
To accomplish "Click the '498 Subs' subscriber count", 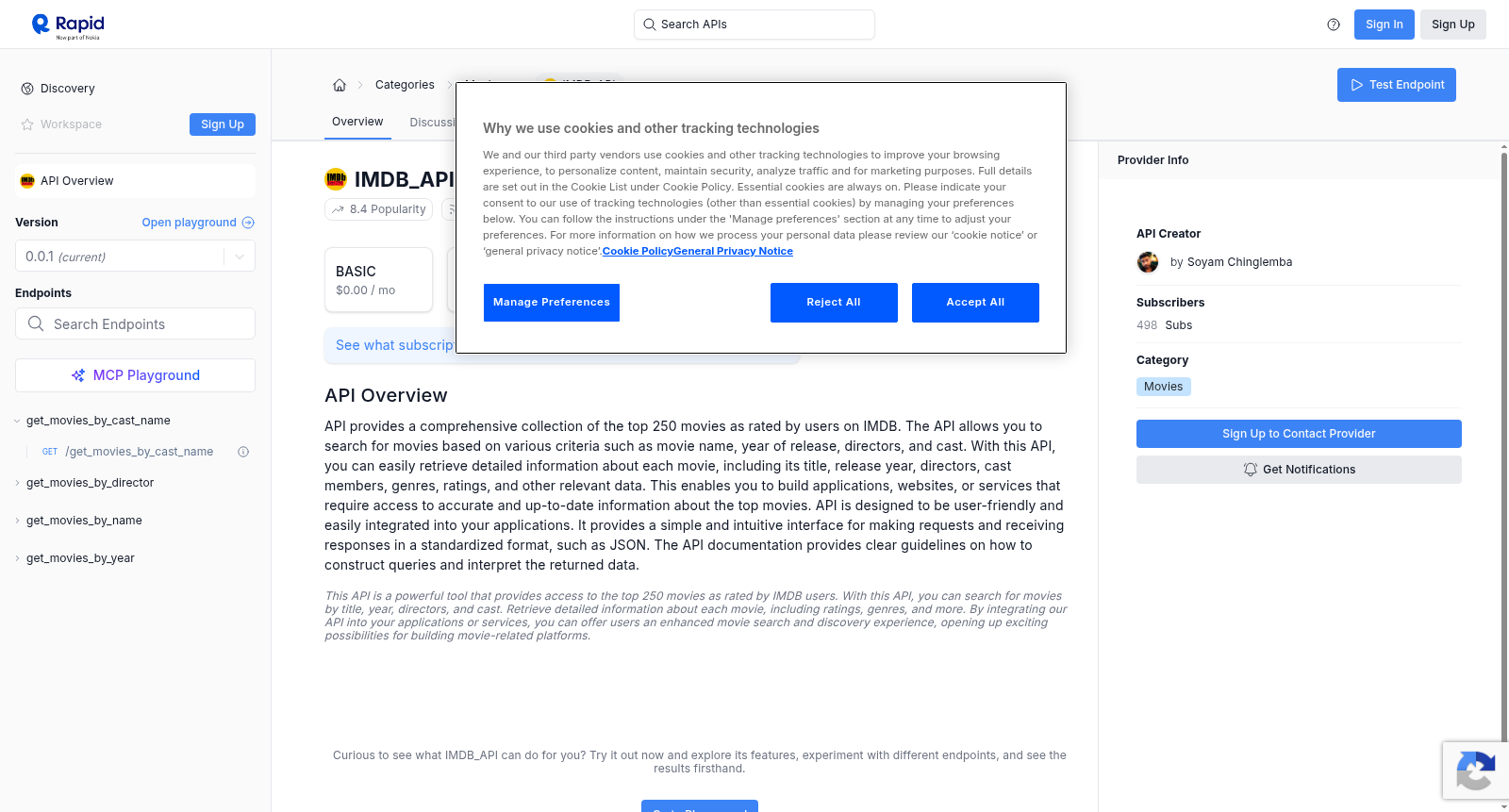I will coord(1164,325).
